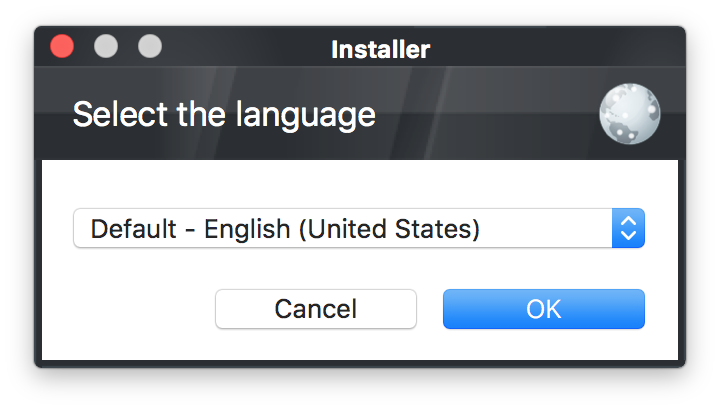Click the word "English" in language field
Viewport: 720px width, 410px height.
(x=247, y=229)
